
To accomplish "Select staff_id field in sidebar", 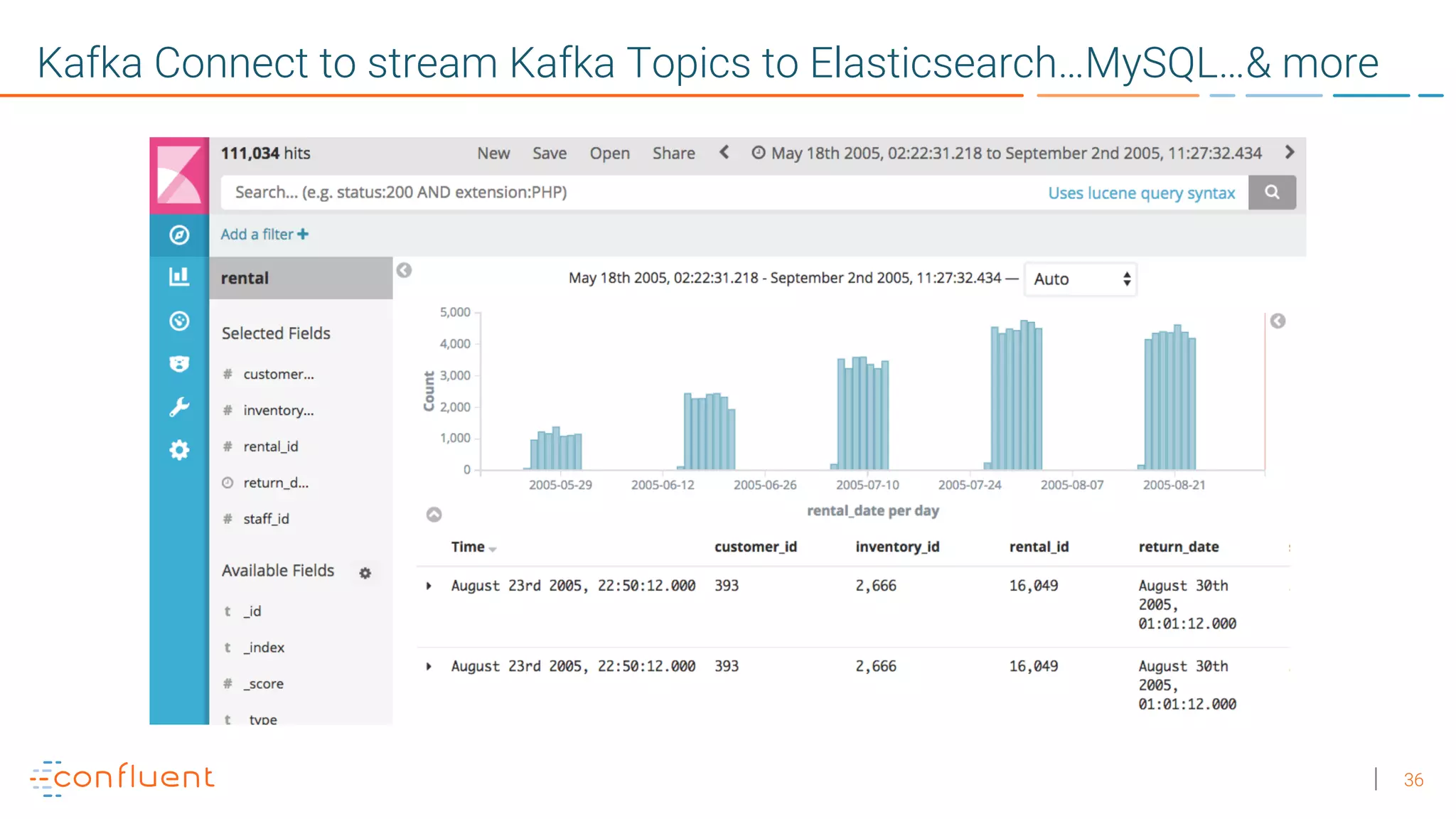I will pos(267,519).
